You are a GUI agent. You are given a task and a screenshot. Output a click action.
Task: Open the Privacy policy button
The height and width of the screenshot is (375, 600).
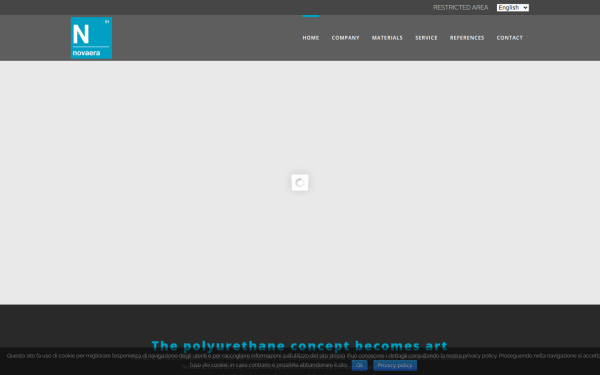pyautogui.click(x=395, y=365)
